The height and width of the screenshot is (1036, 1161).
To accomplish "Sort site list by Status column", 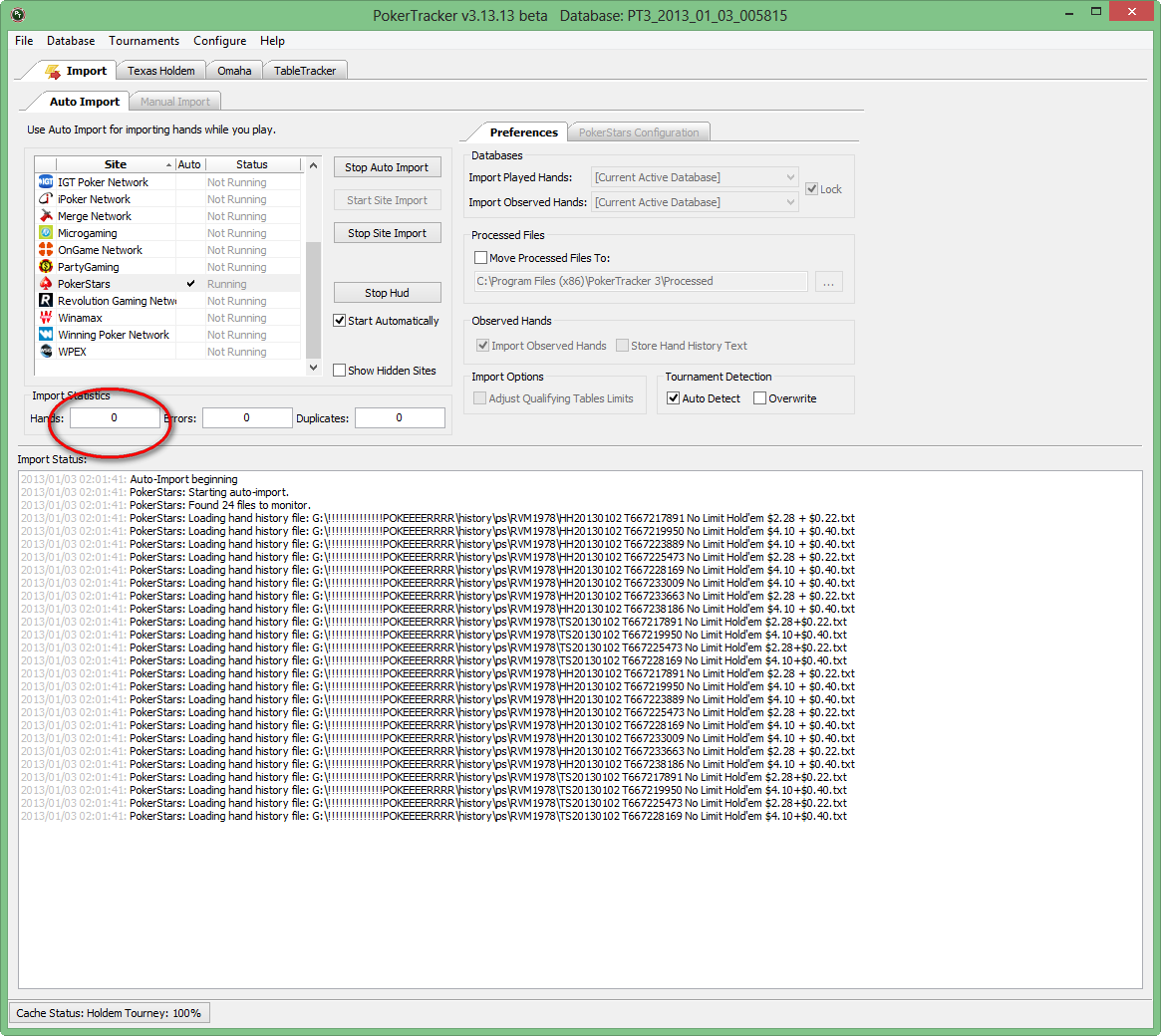I will pos(252,164).
